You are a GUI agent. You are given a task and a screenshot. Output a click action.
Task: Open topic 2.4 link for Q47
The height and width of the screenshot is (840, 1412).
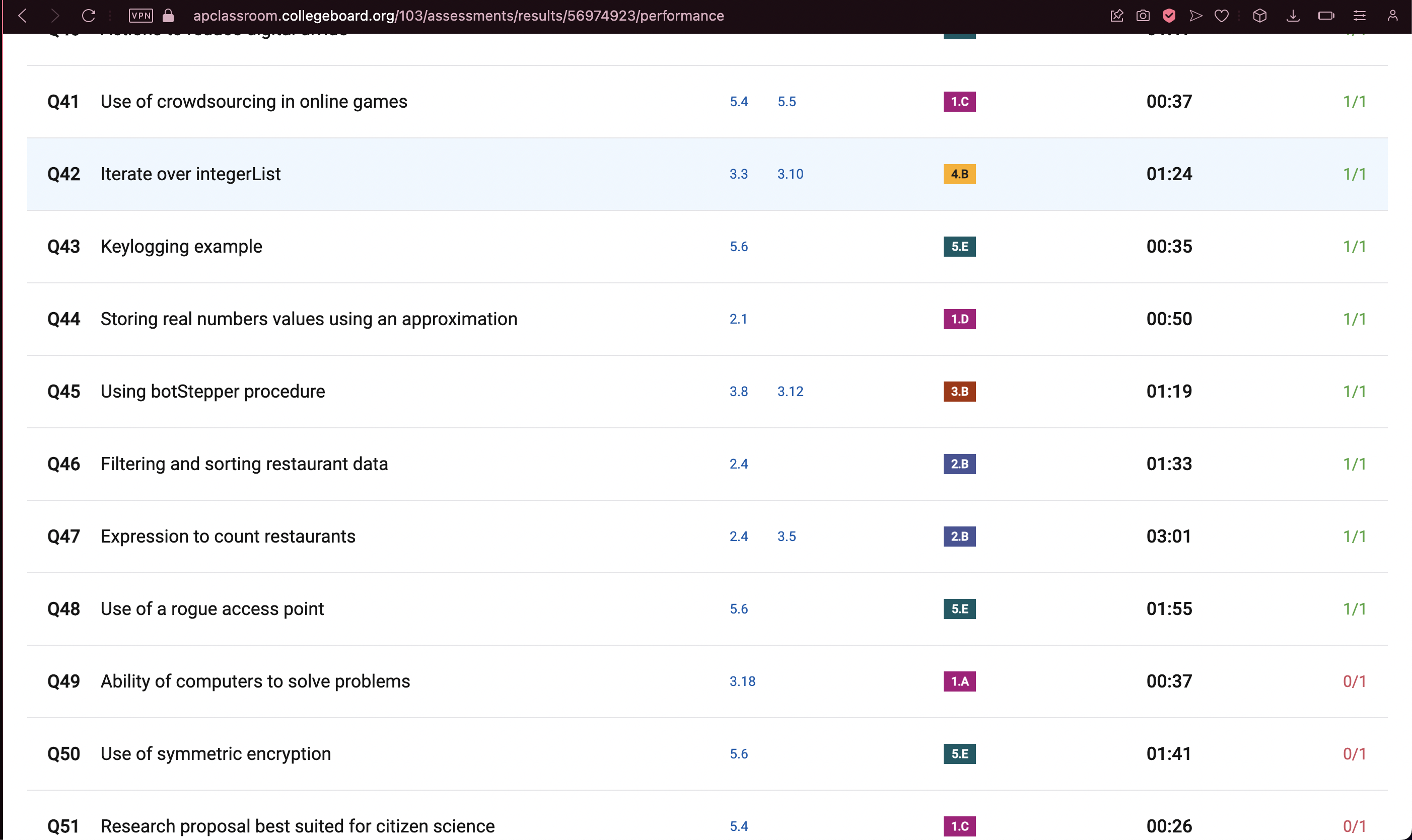[x=738, y=537]
